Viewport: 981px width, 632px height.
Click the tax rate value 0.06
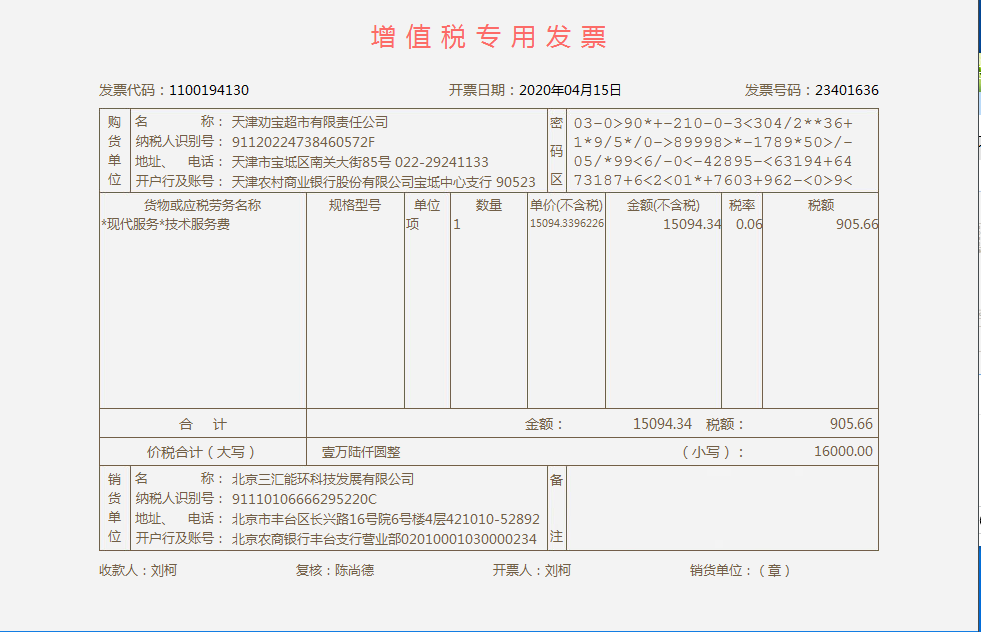(748, 225)
